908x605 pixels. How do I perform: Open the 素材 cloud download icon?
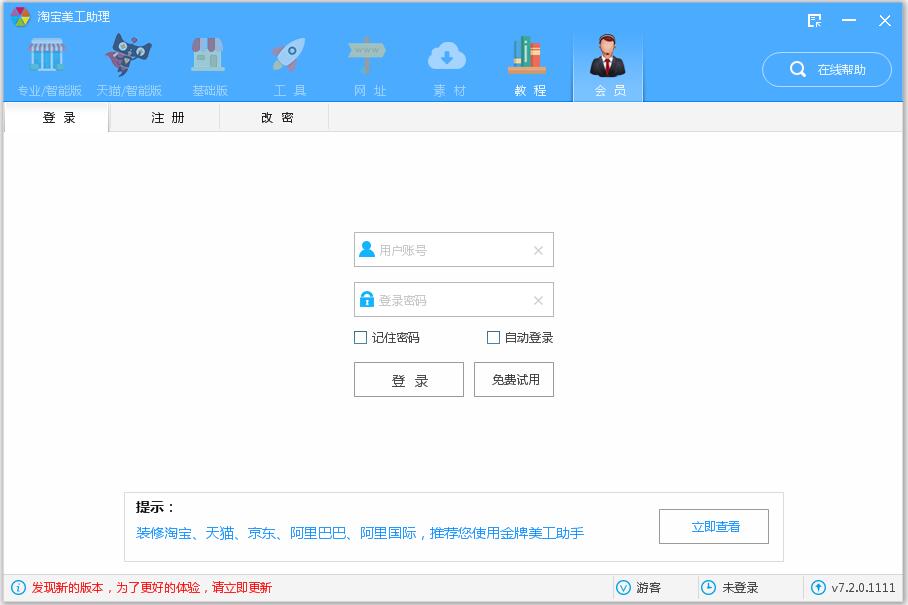coord(448,56)
